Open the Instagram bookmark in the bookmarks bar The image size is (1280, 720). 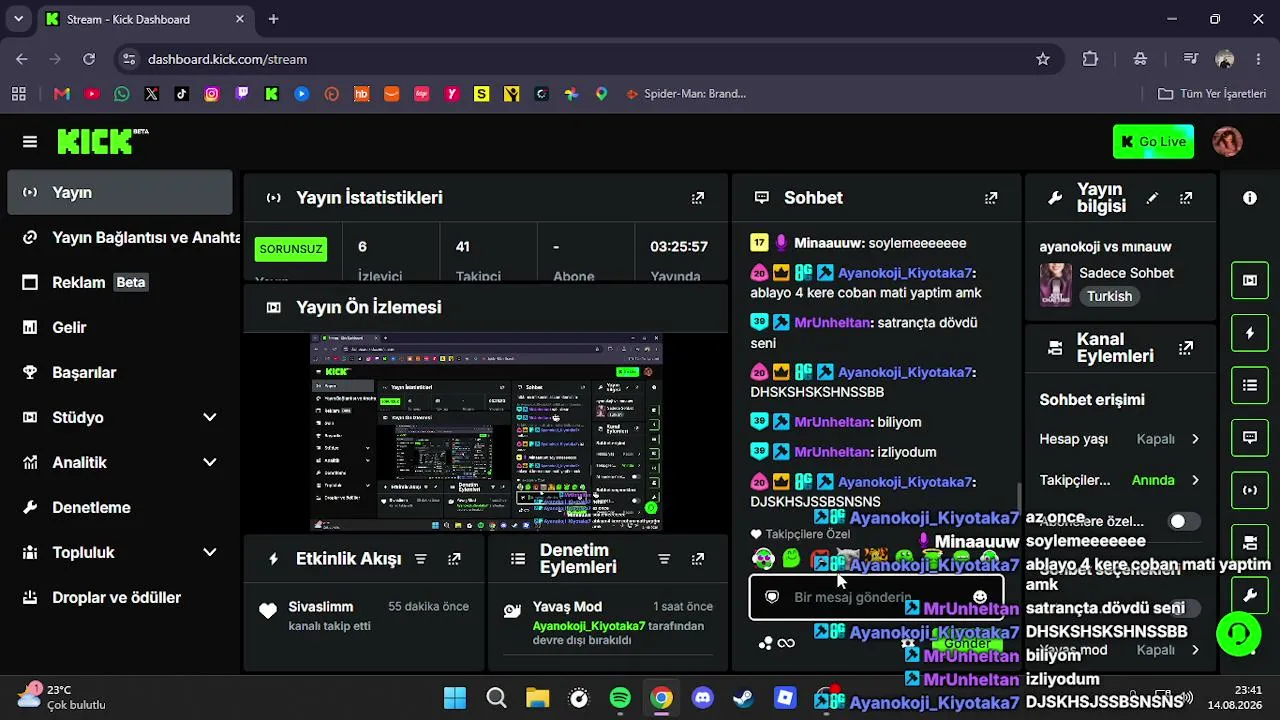(x=211, y=94)
